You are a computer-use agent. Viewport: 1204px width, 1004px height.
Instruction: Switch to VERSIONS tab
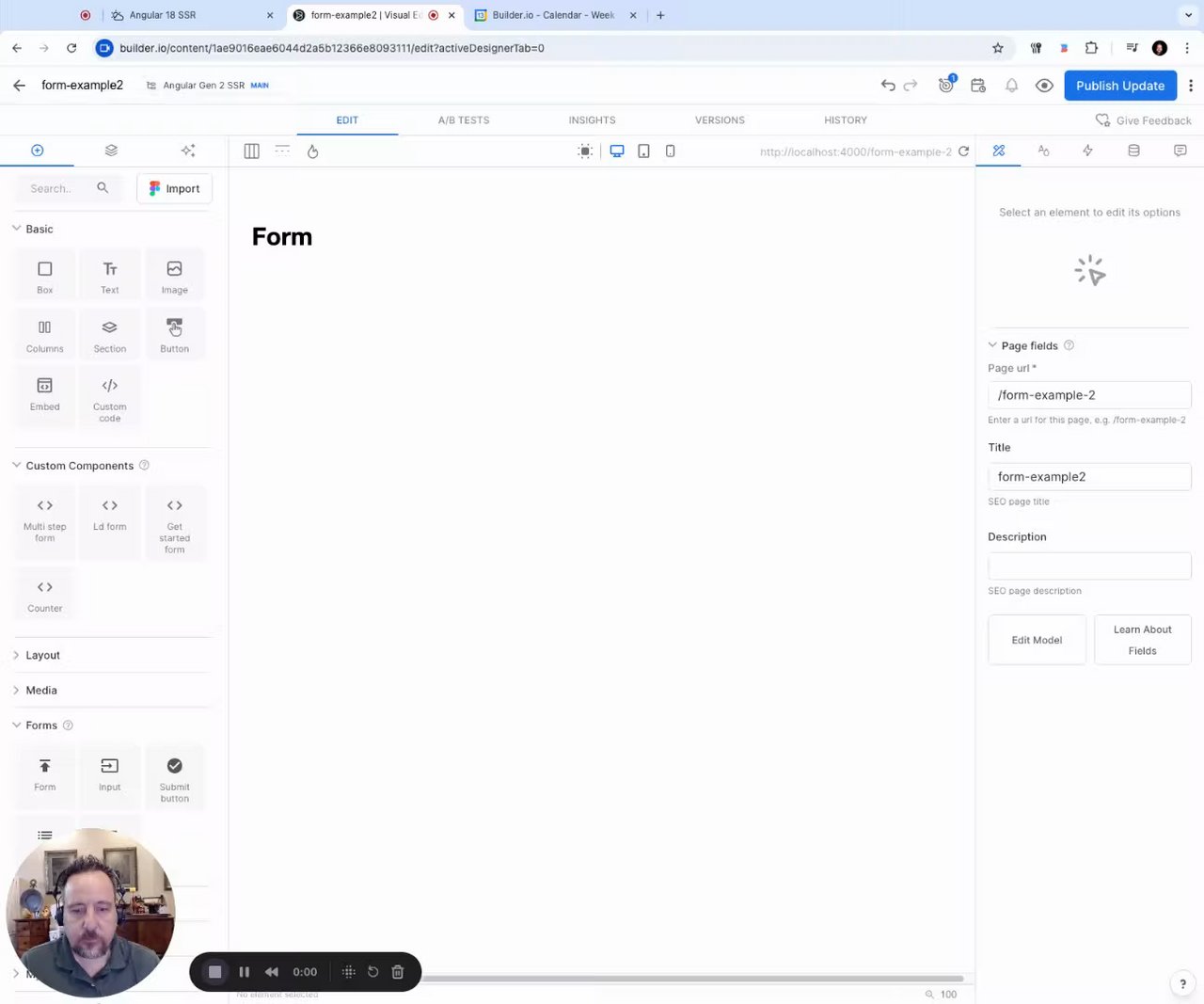(x=720, y=120)
